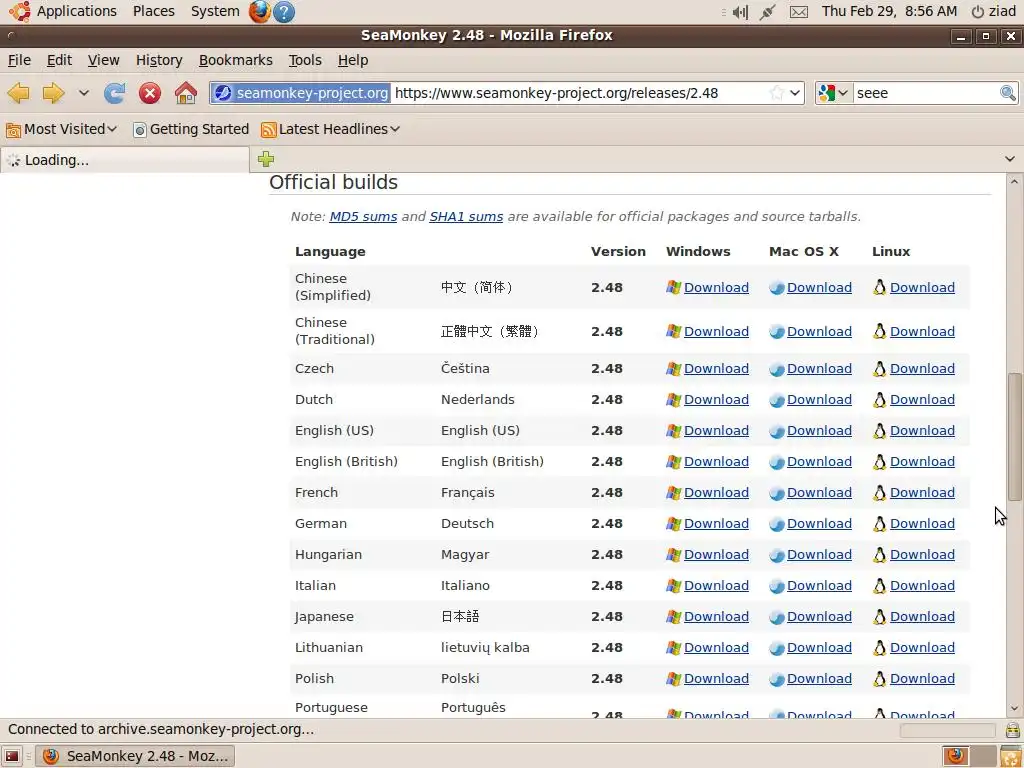Download Mac OS X build for Dutch

click(819, 400)
